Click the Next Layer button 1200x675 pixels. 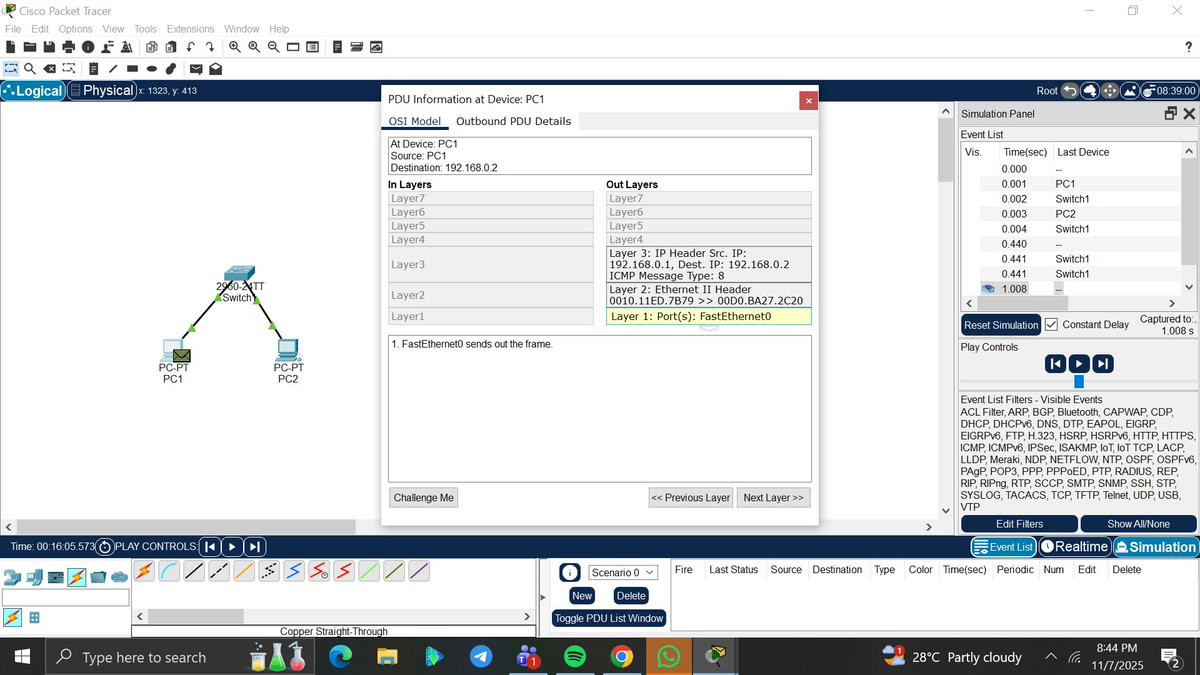pyautogui.click(x=773, y=497)
